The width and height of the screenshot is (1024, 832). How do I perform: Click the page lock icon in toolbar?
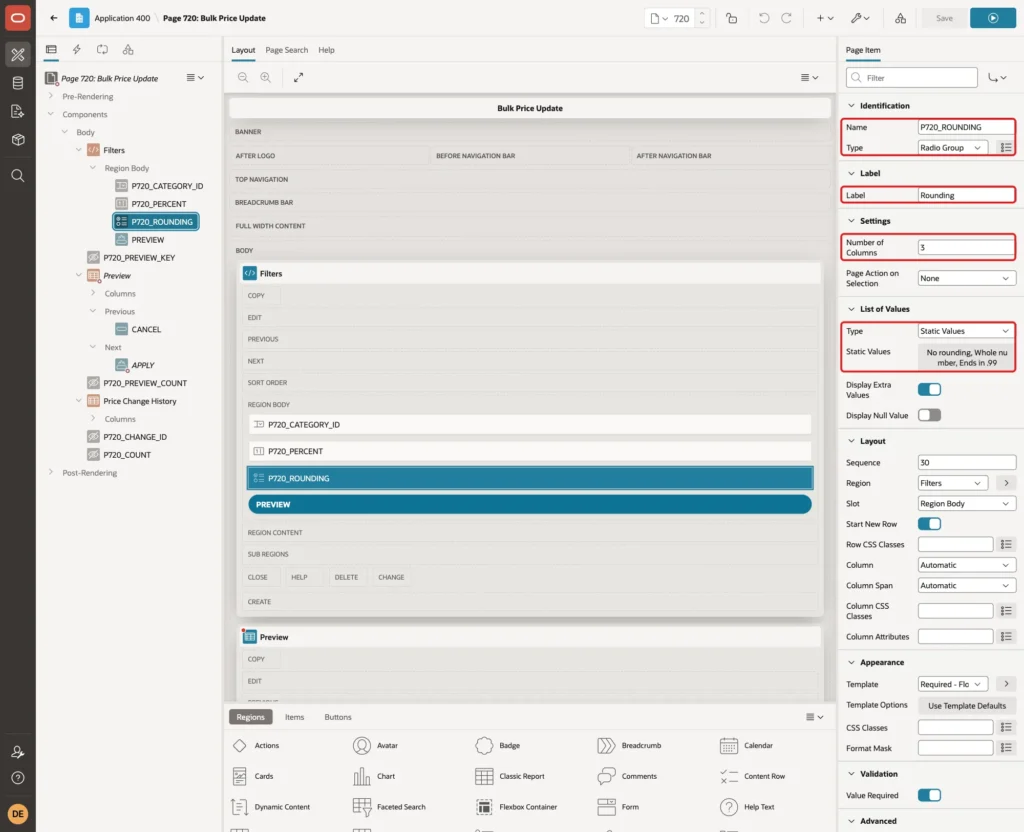click(731, 18)
